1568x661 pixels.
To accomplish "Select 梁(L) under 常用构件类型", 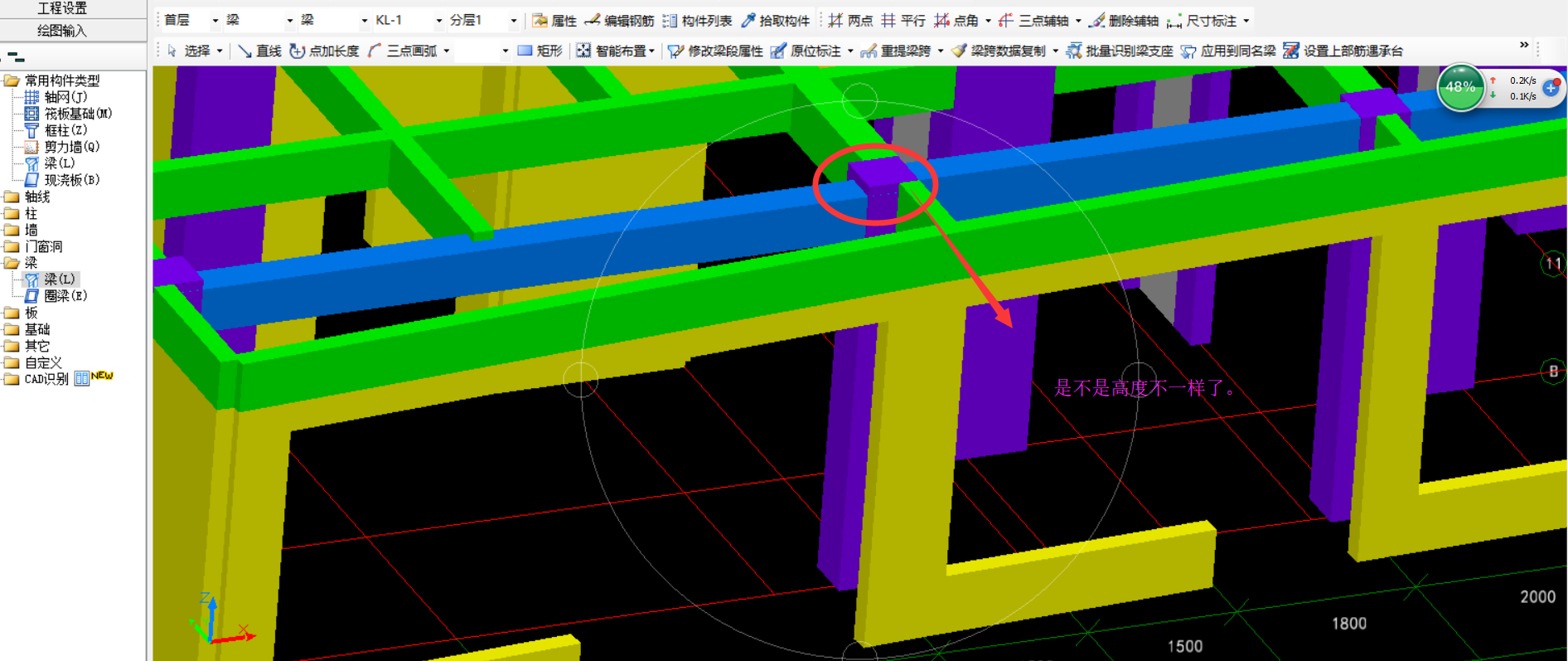I will point(50,163).
